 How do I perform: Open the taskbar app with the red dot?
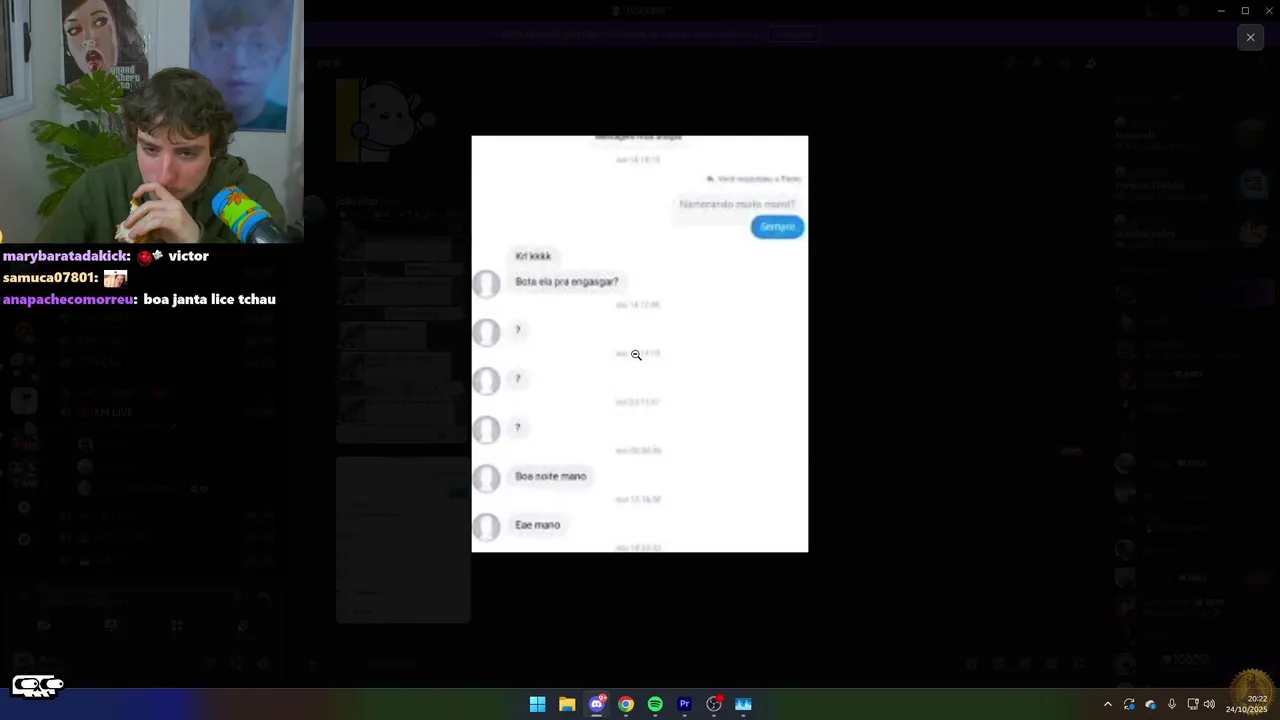coord(714,704)
